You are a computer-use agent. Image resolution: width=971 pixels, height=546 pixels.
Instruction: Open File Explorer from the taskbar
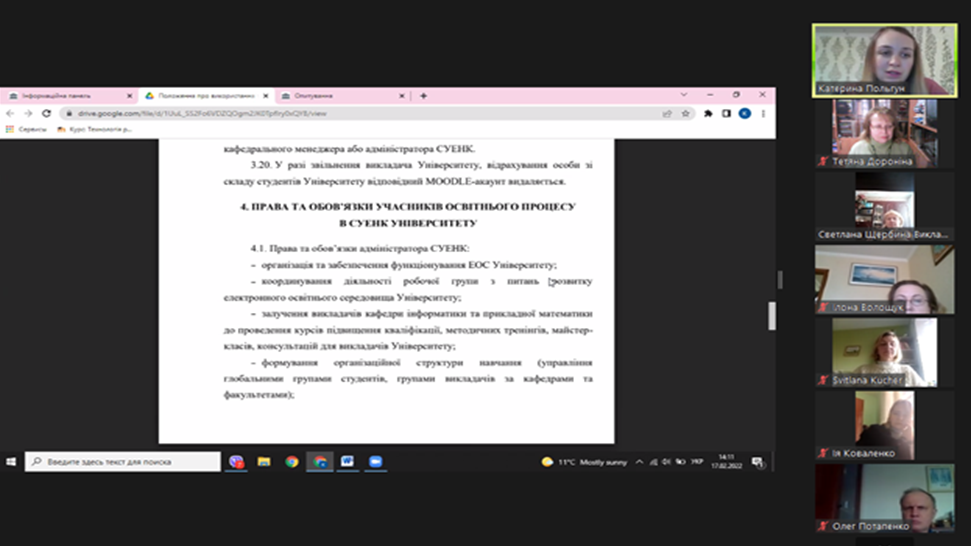[x=264, y=462]
